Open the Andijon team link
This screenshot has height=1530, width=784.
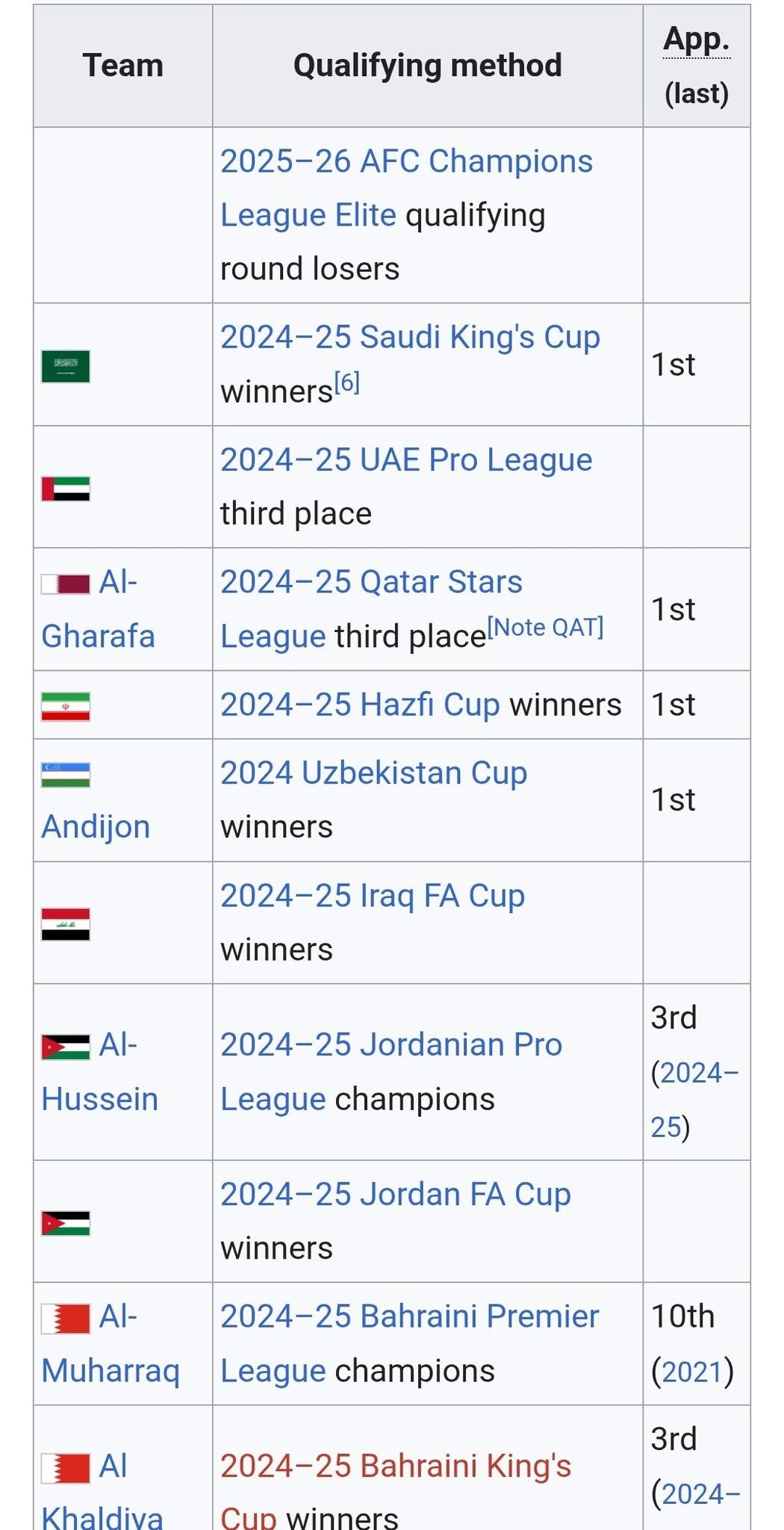pos(96,827)
